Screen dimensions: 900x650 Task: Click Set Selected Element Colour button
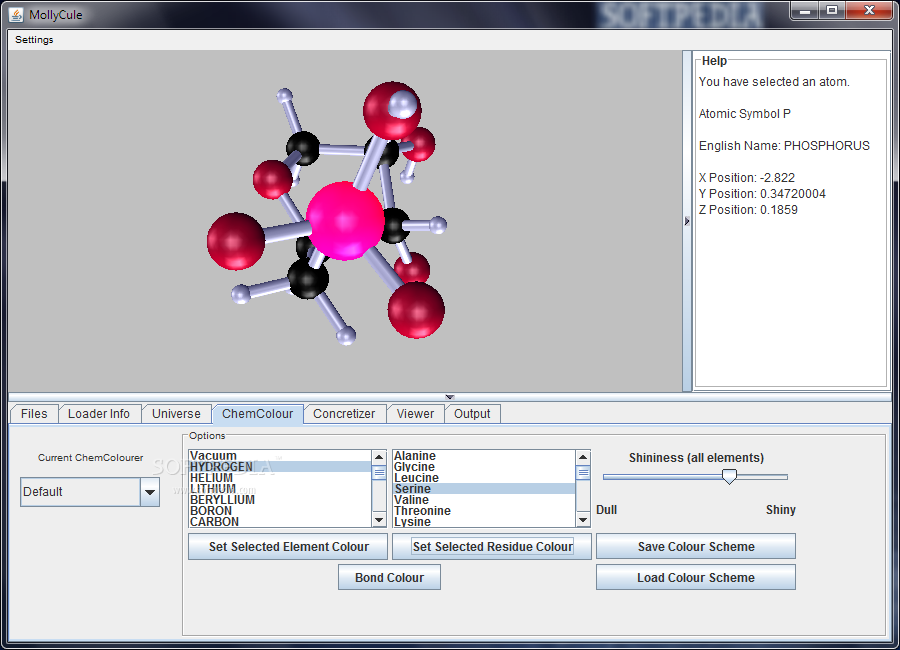288,547
